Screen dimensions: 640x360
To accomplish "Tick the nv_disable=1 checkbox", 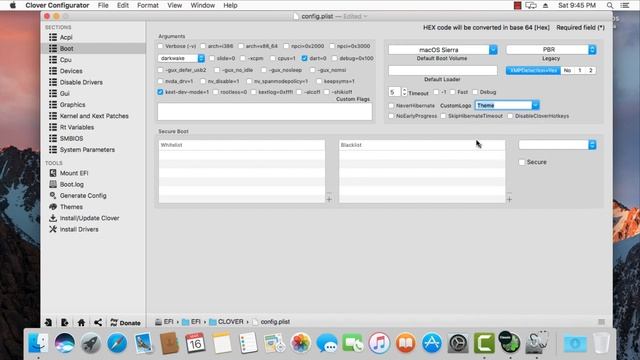I will pos(203,81).
